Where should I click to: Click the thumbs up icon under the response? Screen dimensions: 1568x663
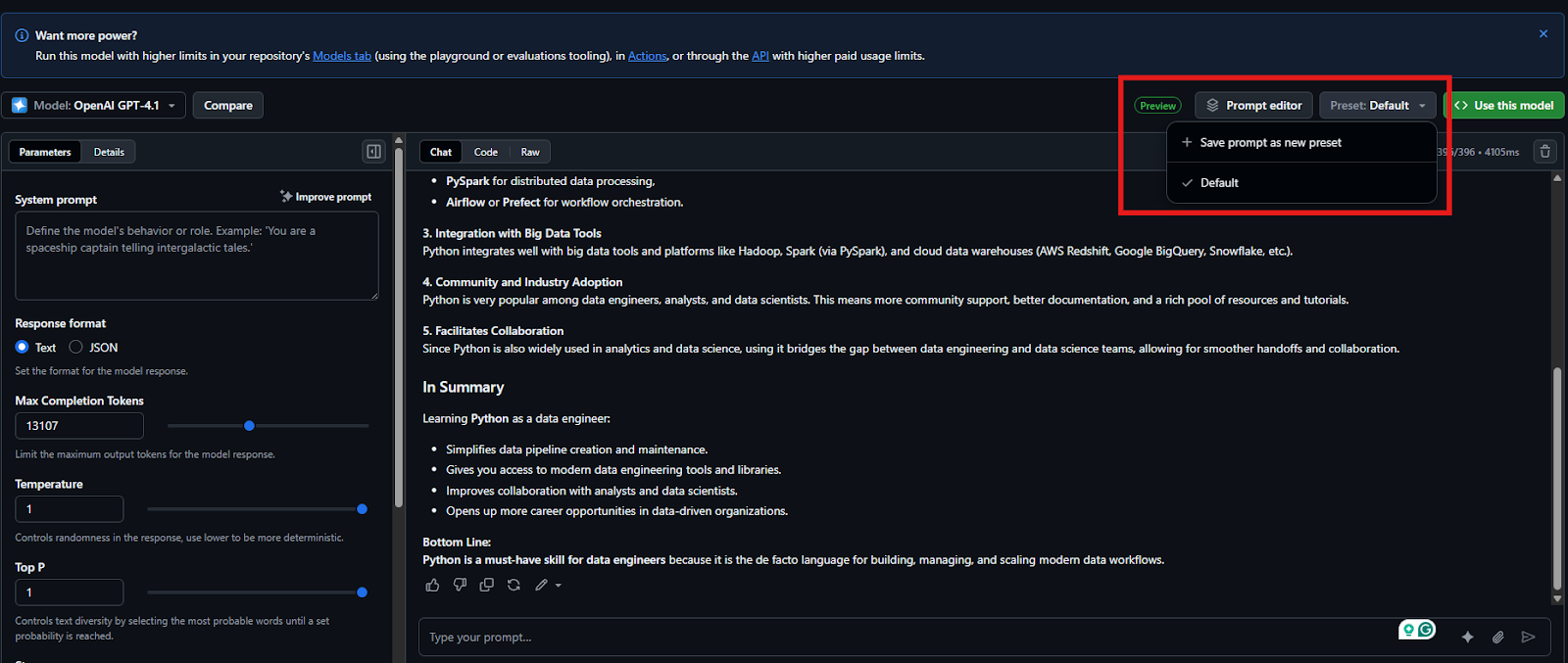[x=432, y=585]
